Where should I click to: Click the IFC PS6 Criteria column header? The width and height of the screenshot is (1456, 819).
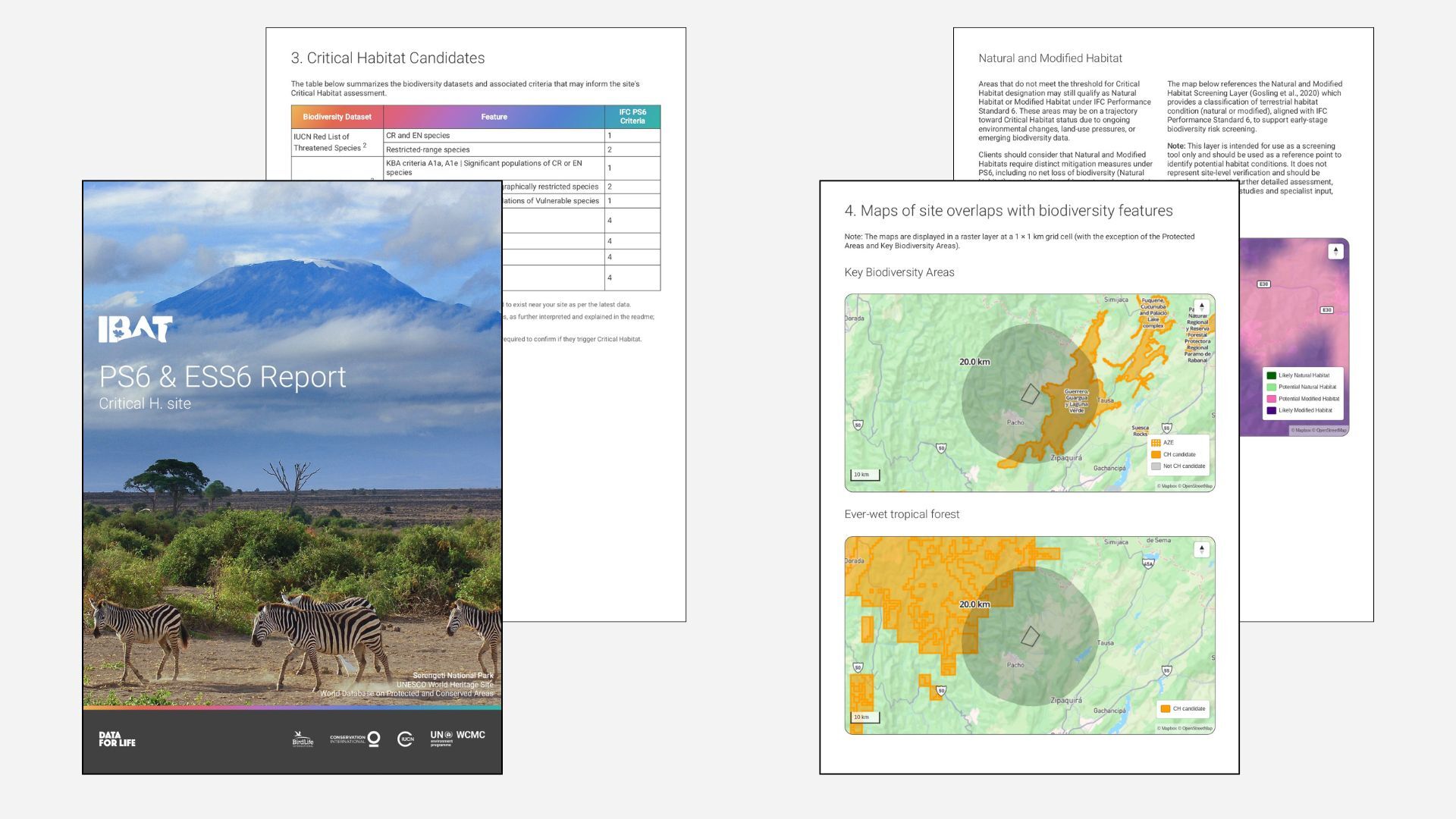point(632,117)
